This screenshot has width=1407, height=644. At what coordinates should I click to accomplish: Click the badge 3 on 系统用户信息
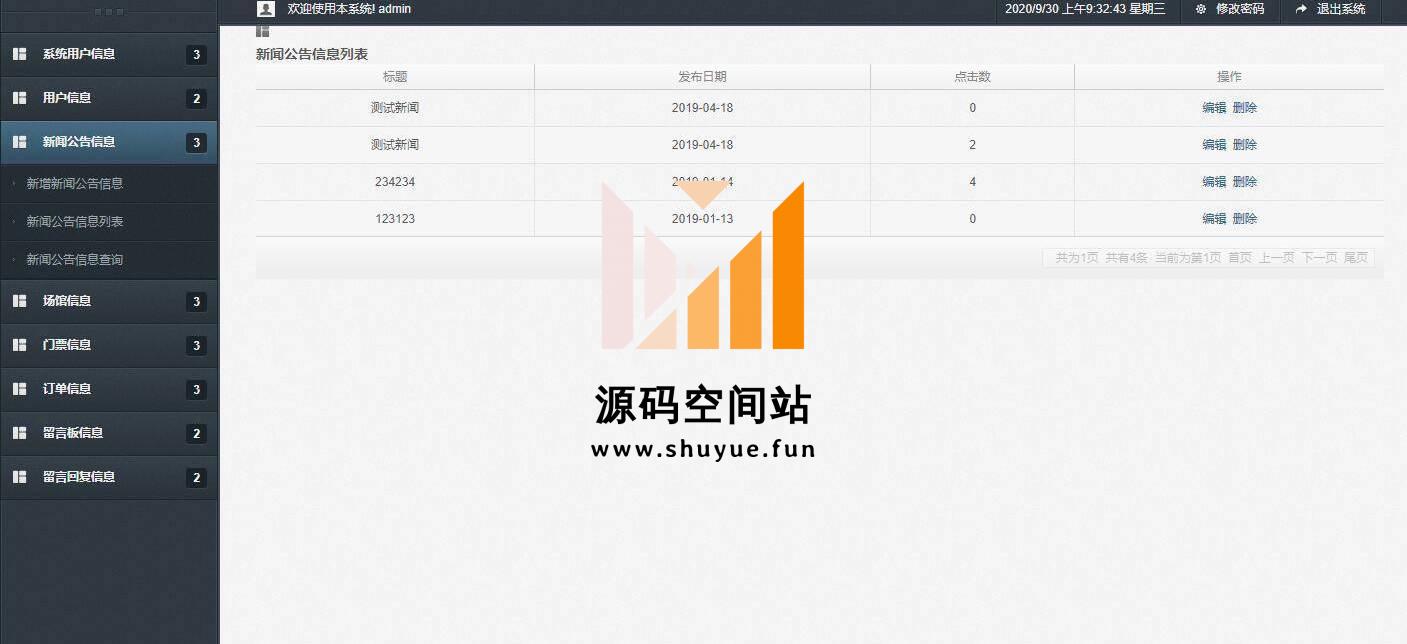point(196,55)
